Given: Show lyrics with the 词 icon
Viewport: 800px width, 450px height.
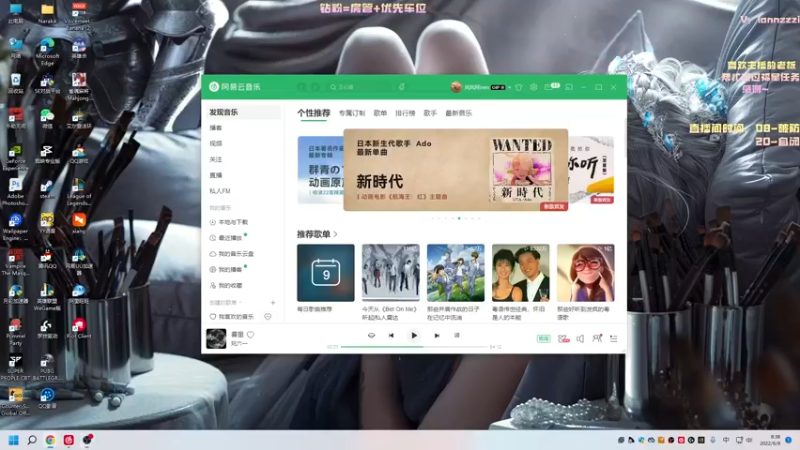Looking at the screenshot, I should [x=457, y=335].
